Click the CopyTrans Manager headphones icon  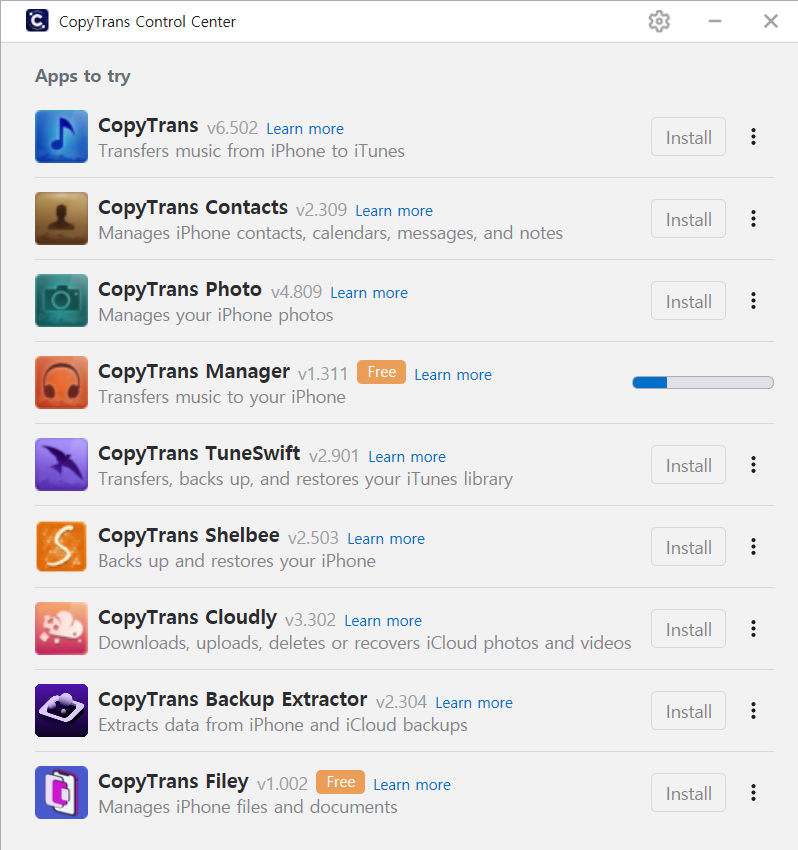point(61,383)
